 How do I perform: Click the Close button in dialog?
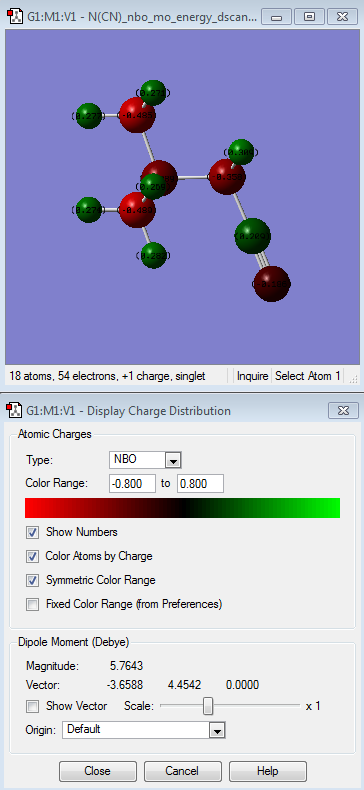coord(98,771)
